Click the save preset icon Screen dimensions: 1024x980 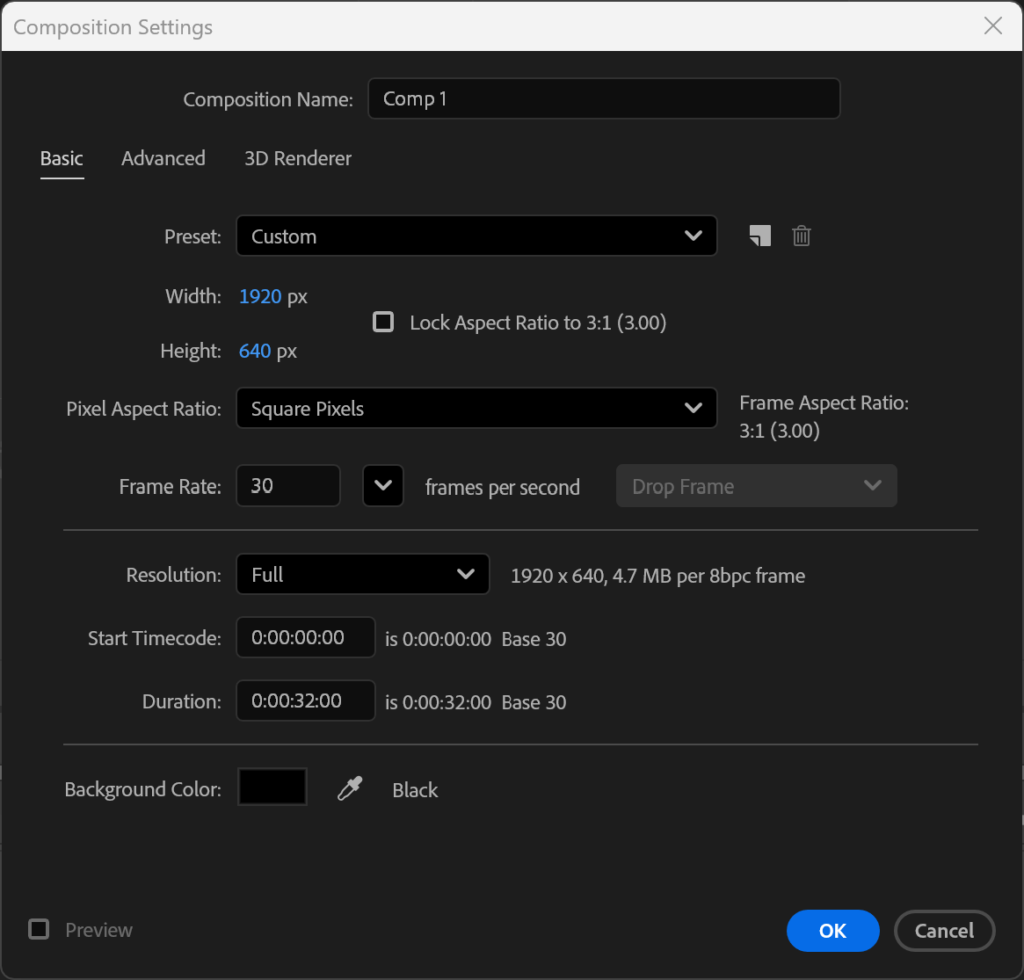[760, 236]
